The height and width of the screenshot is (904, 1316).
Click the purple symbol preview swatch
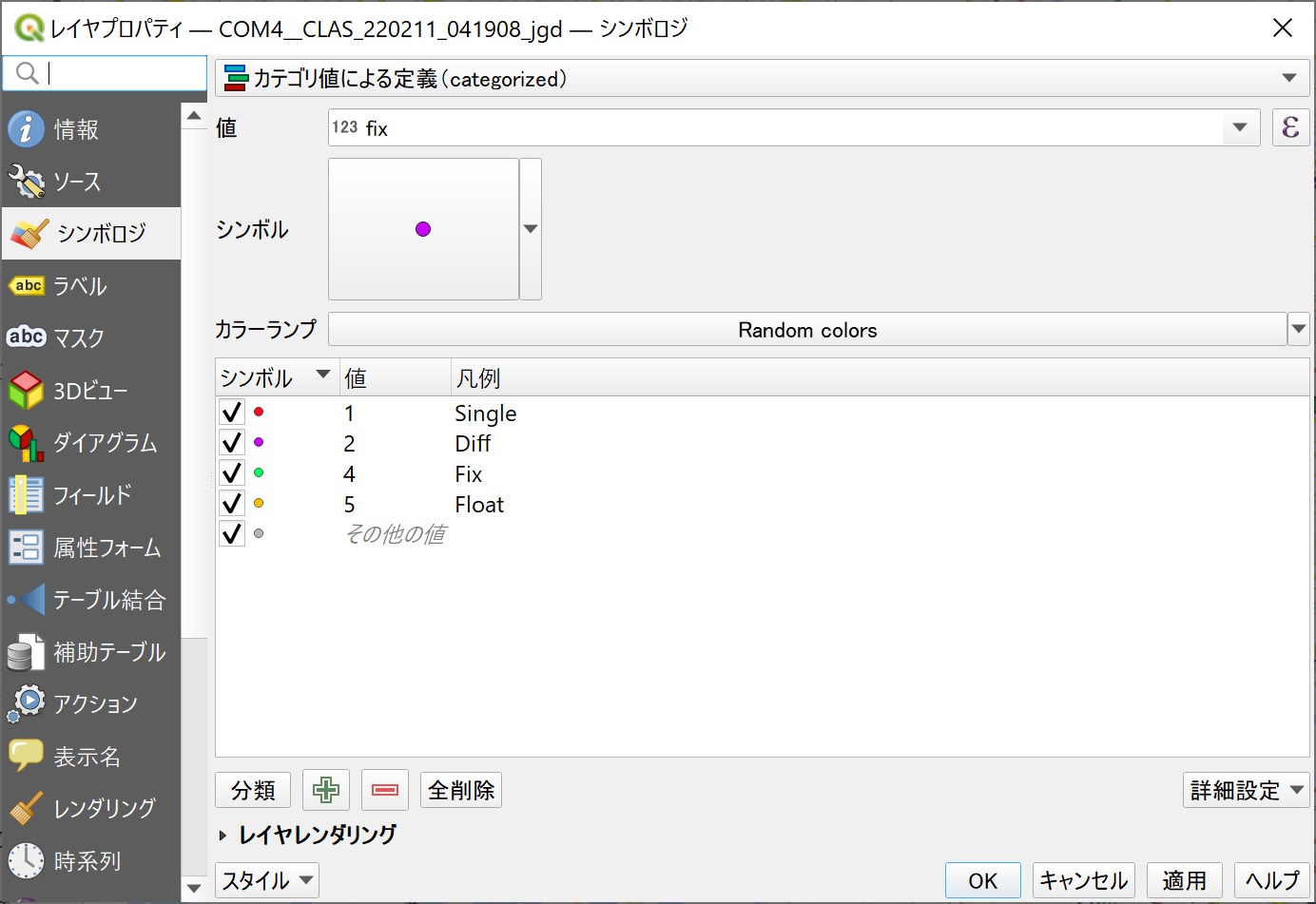423,228
